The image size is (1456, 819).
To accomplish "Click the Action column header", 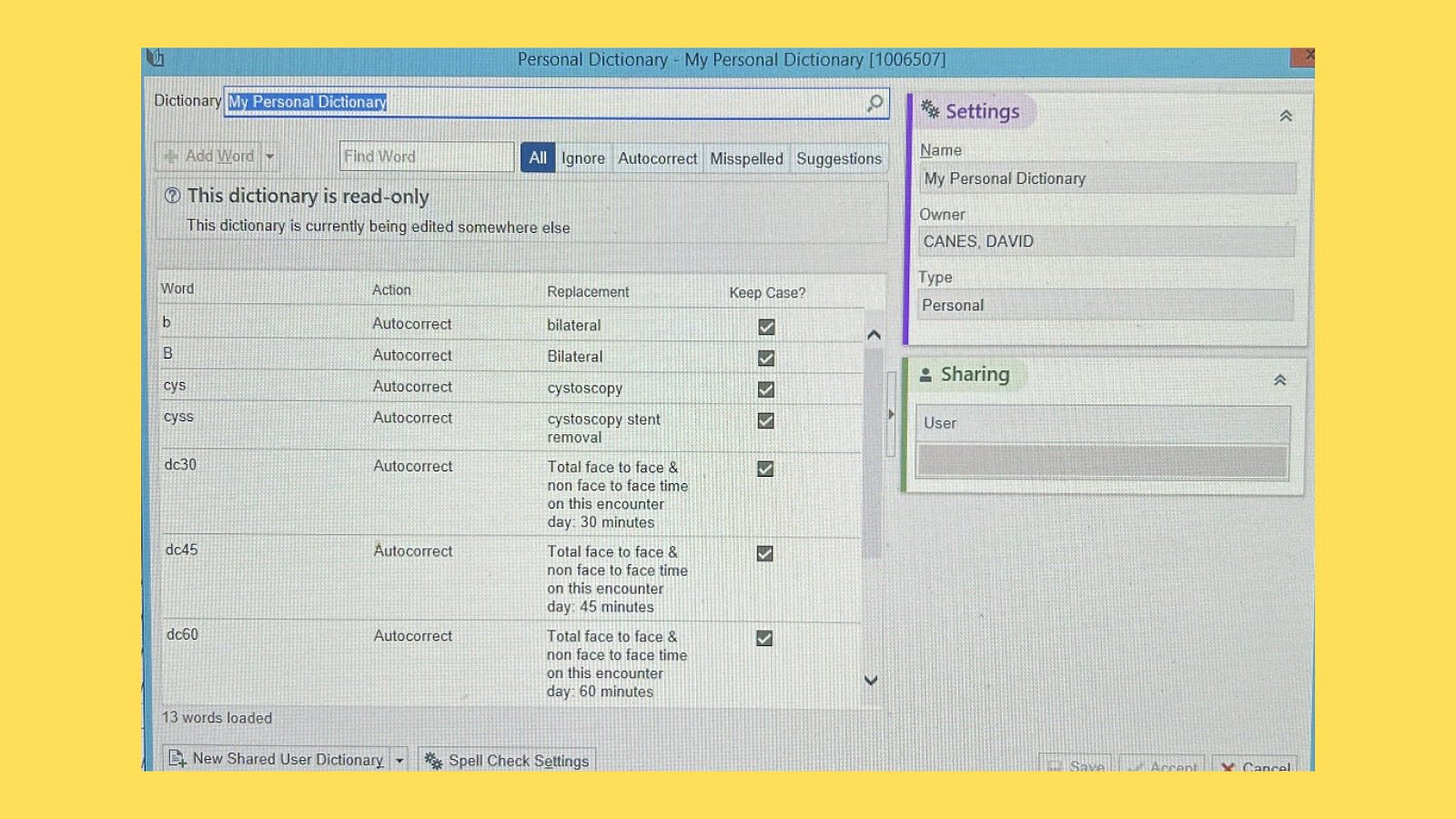I will click(x=392, y=290).
